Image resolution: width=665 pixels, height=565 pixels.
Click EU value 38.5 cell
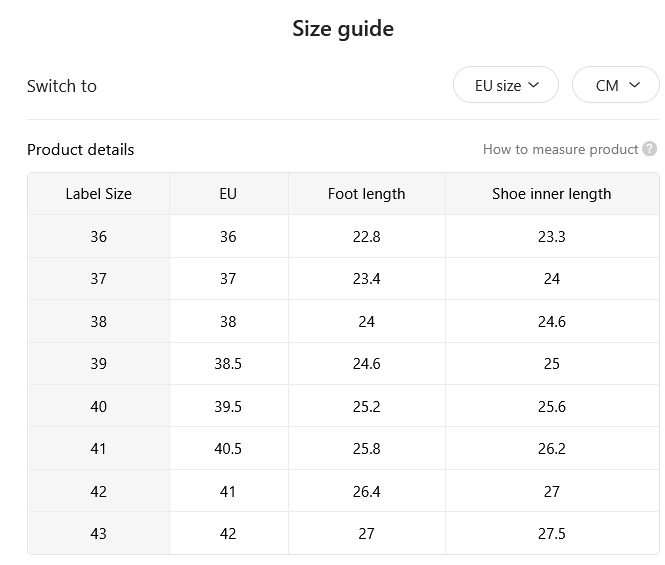tap(229, 364)
